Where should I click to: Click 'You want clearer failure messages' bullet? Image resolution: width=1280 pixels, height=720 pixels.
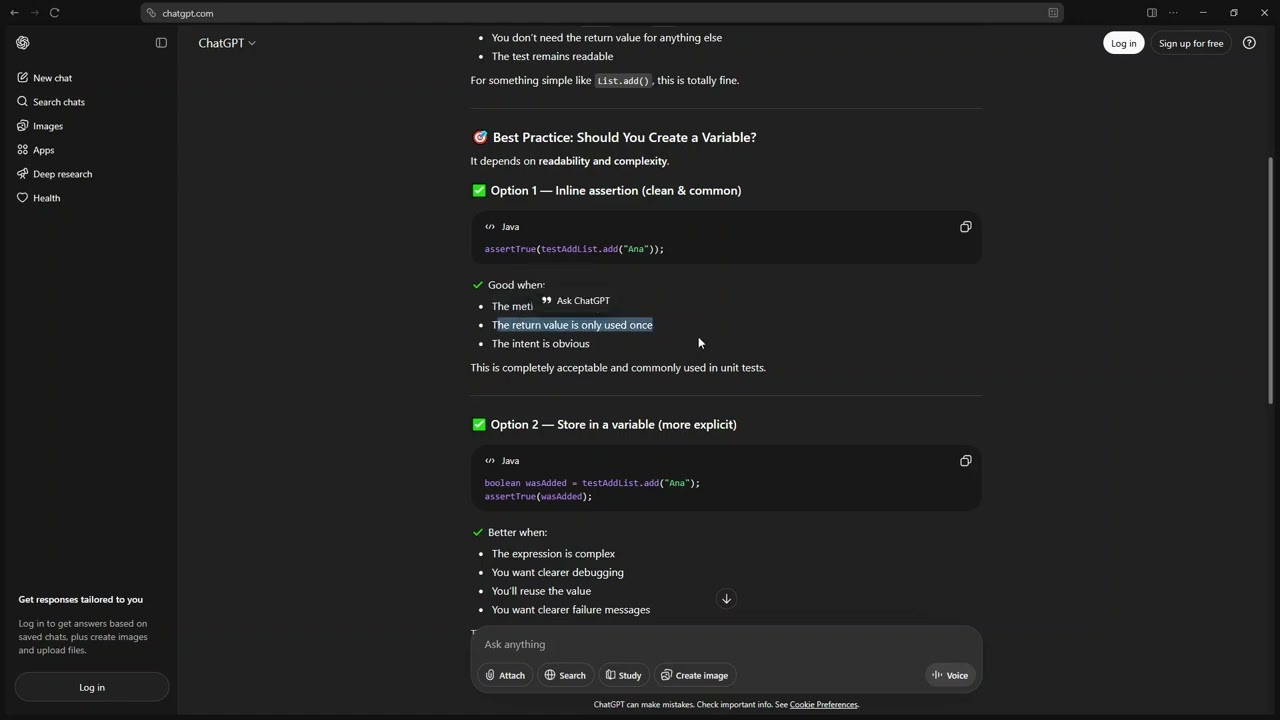tap(570, 610)
